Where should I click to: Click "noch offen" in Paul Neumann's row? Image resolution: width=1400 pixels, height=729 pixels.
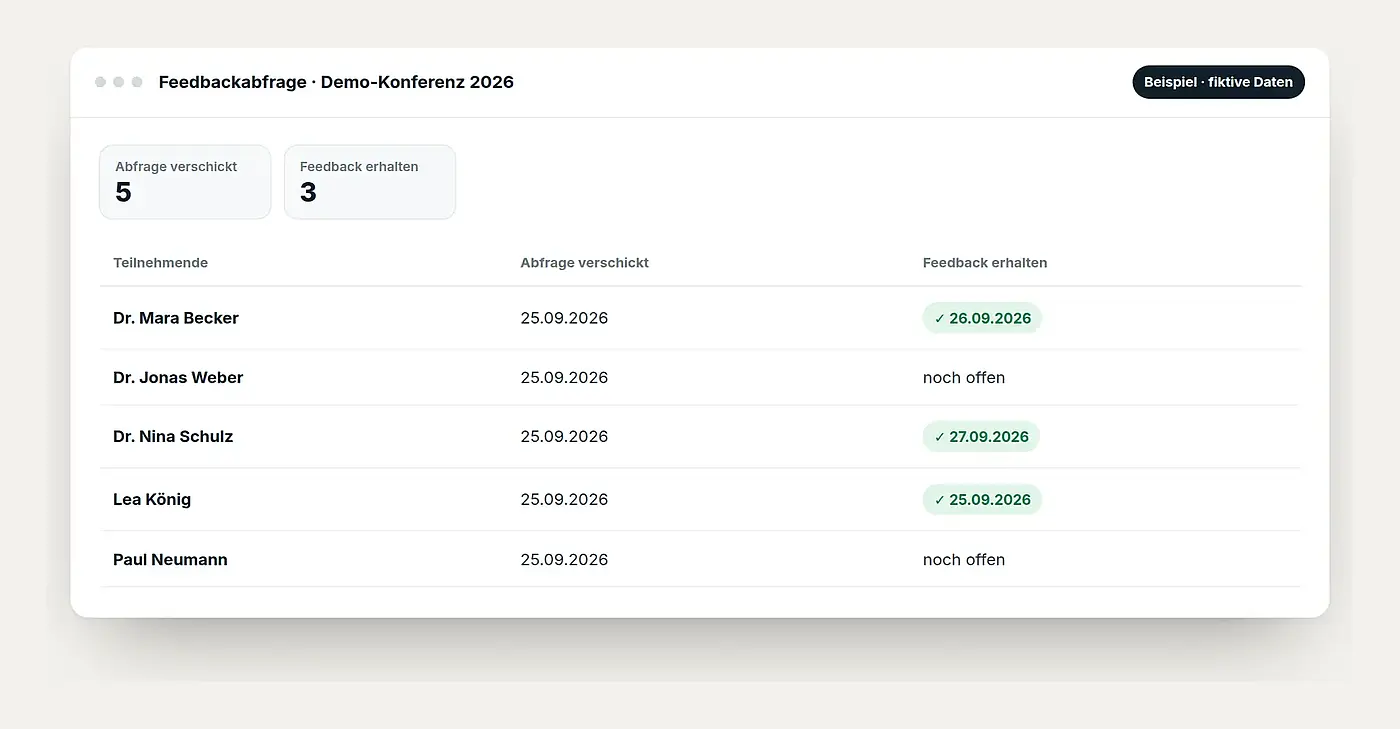(x=964, y=559)
